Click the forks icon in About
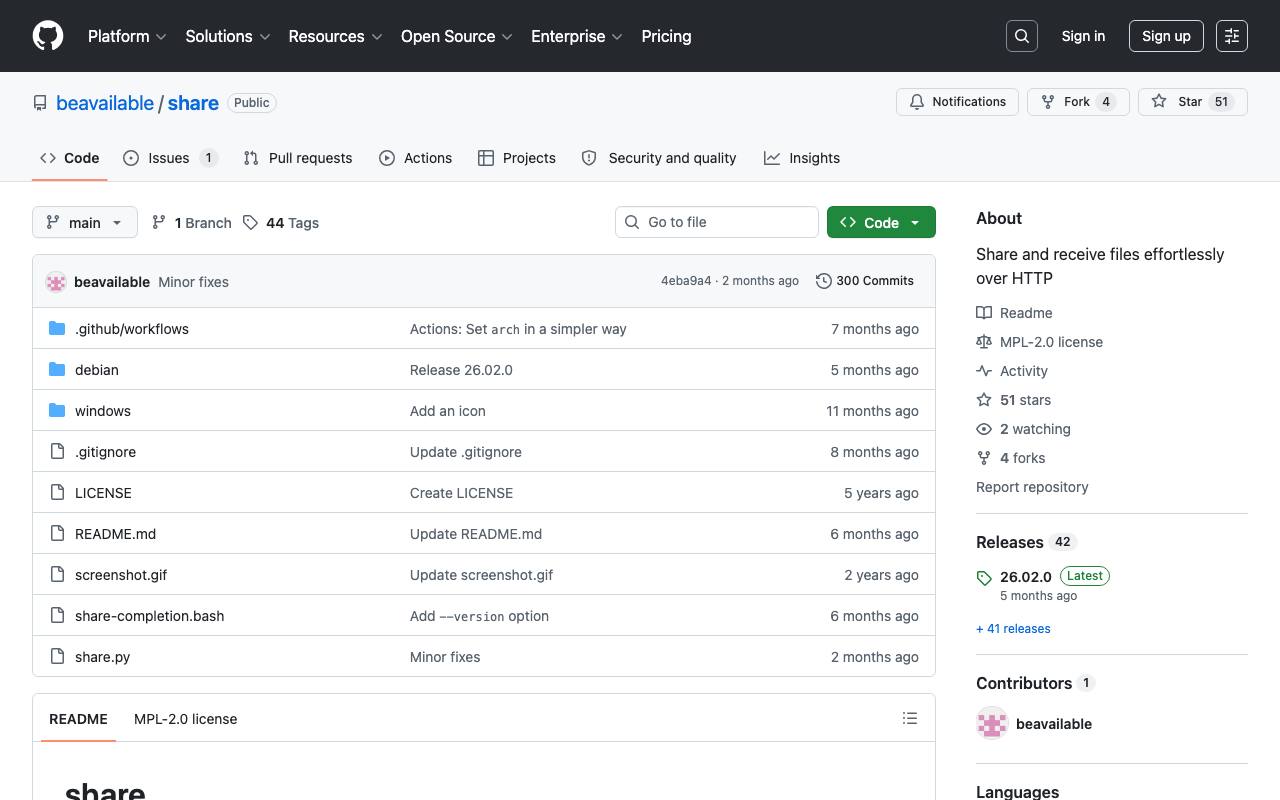Screen dimensions: 1280x800 coord(984,458)
